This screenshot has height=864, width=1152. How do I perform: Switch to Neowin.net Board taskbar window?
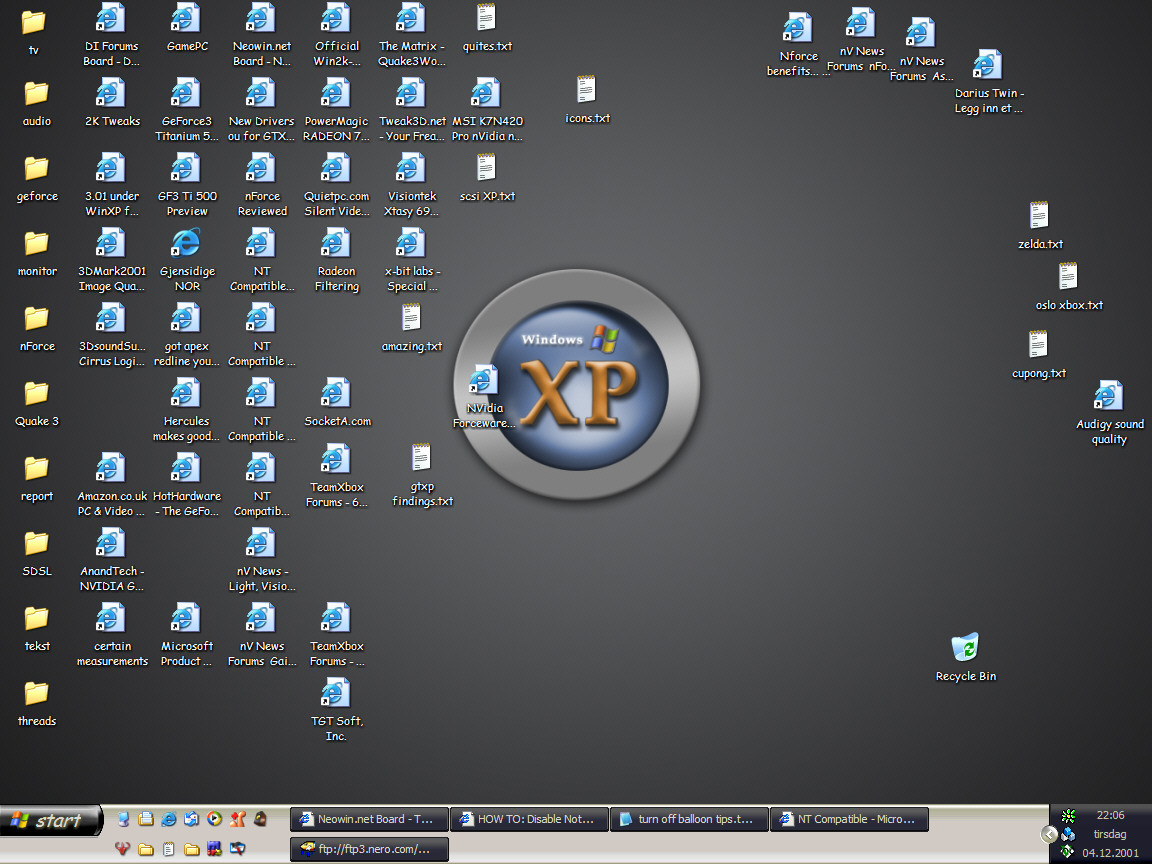tap(369, 818)
